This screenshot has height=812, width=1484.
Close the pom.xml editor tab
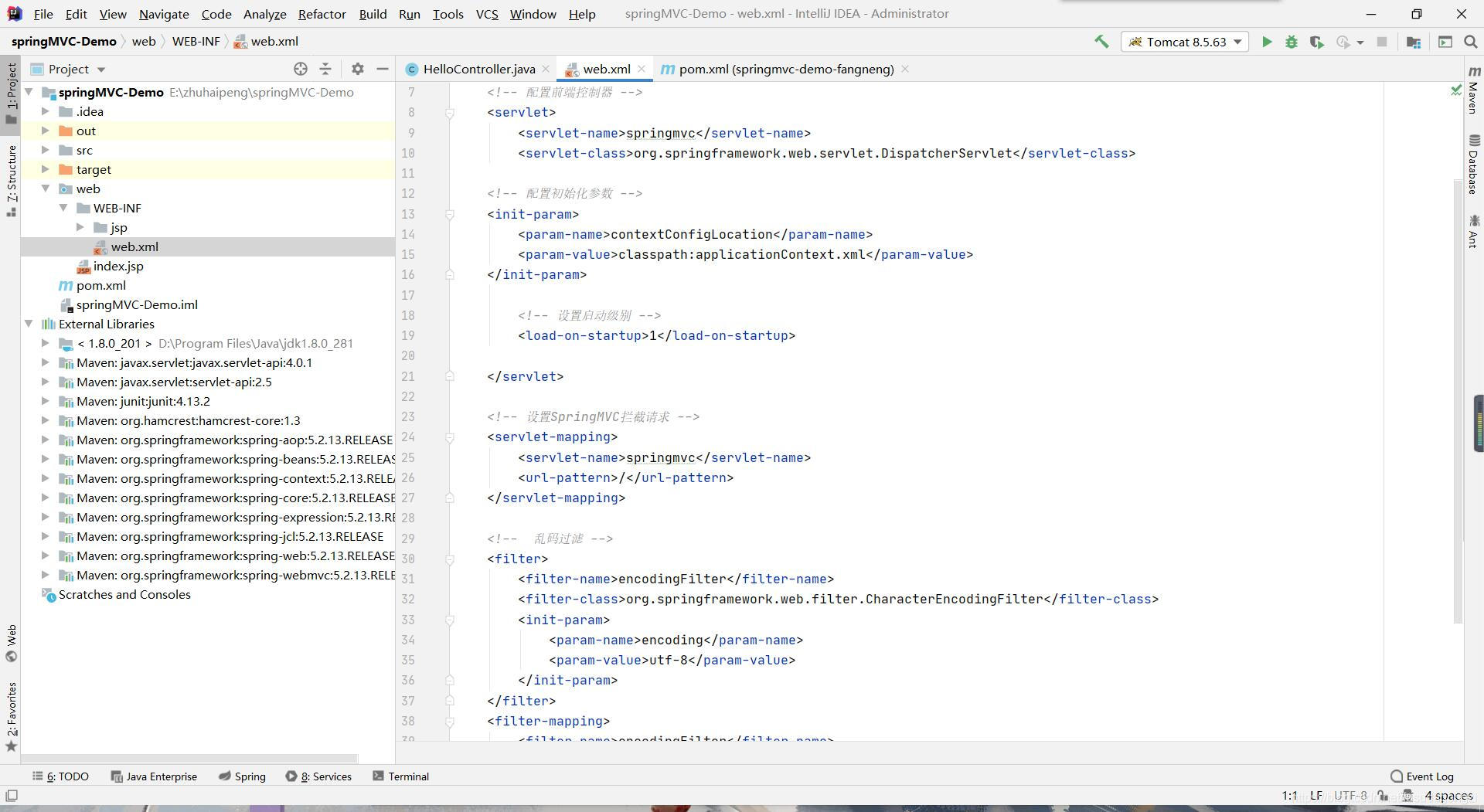(x=905, y=69)
